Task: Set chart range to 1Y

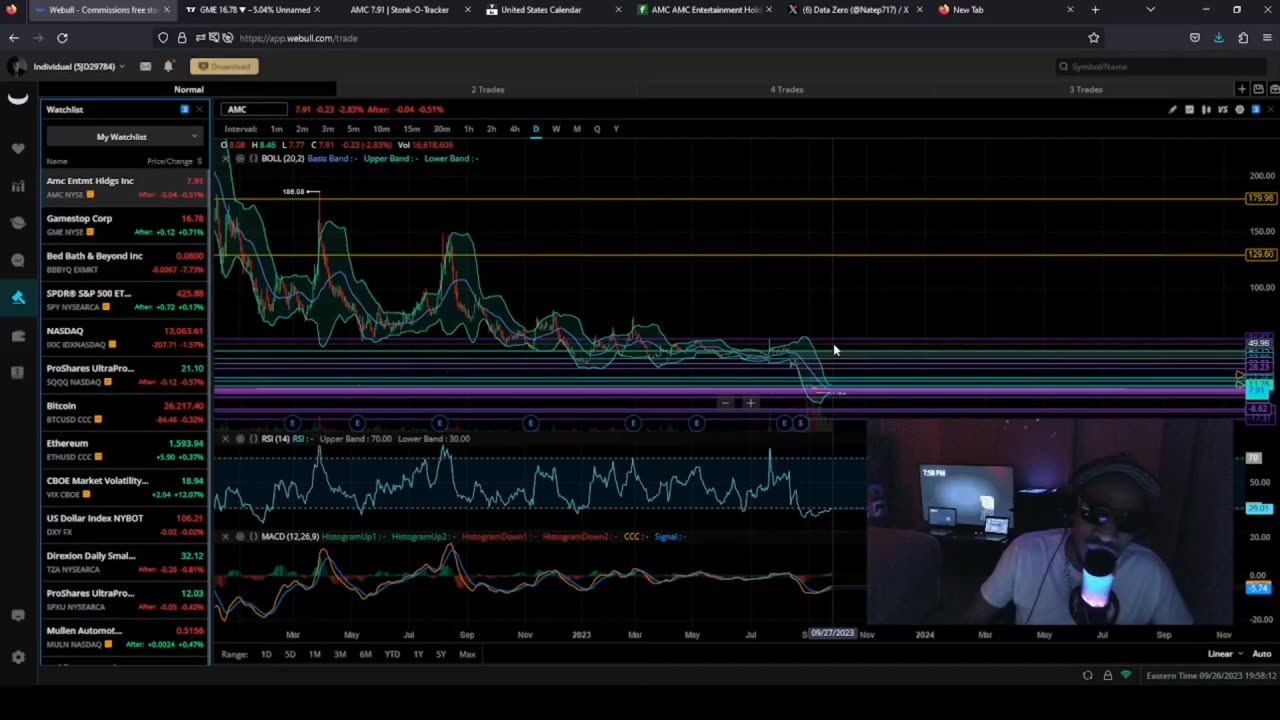Action: pos(418,654)
